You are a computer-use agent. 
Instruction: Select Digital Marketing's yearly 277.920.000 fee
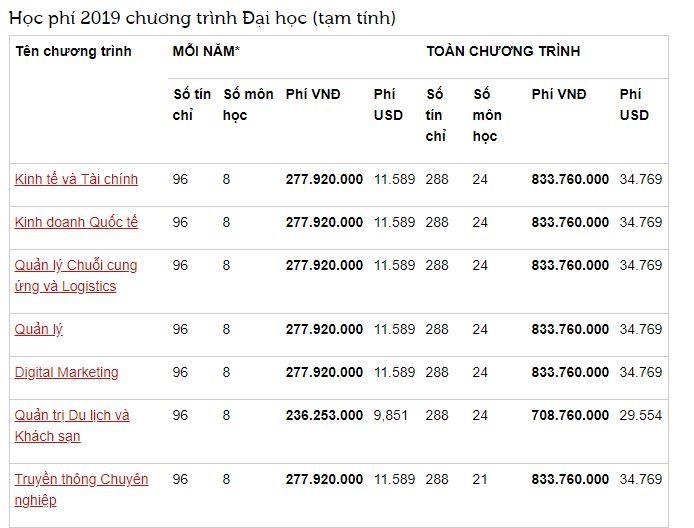click(324, 372)
